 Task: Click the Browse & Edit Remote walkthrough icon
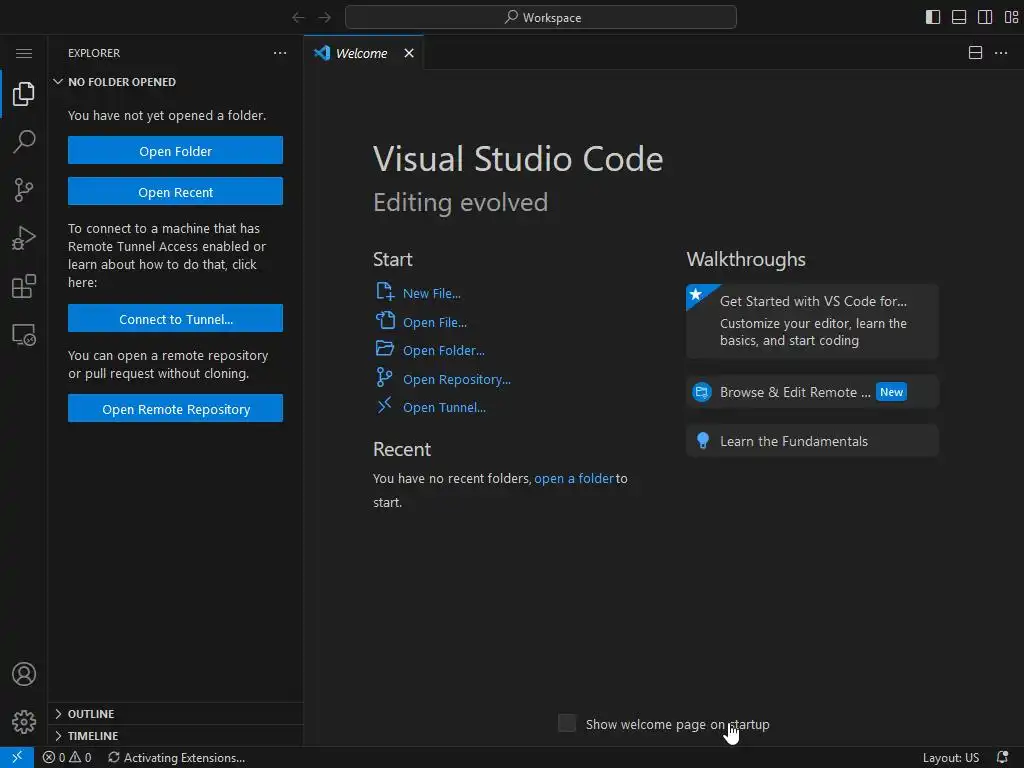702,392
